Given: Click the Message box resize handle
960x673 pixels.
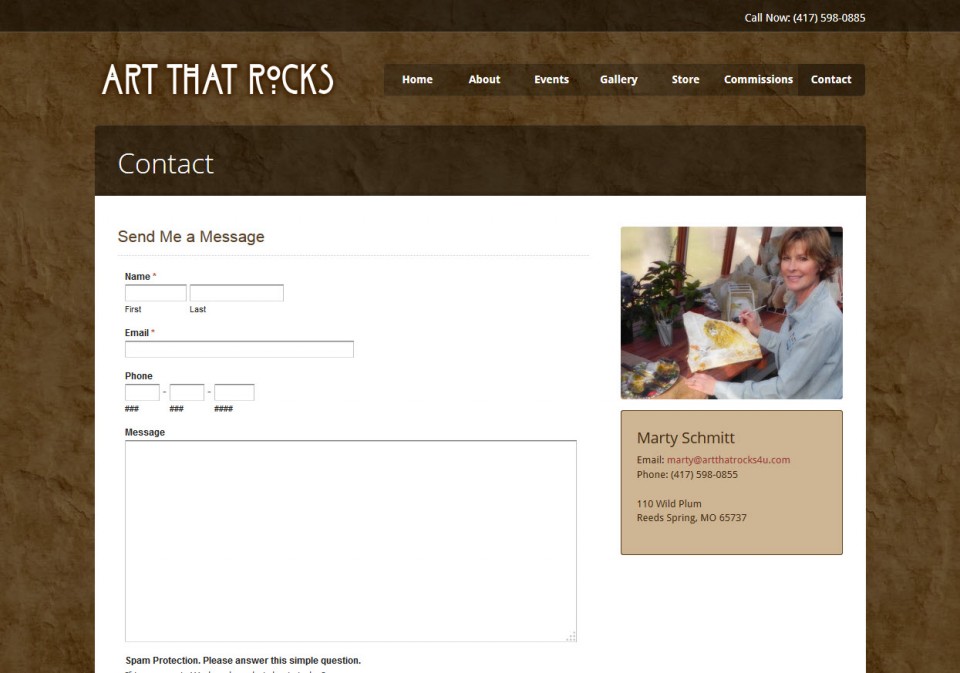Looking at the screenshot, I should (x=571, y=636).
